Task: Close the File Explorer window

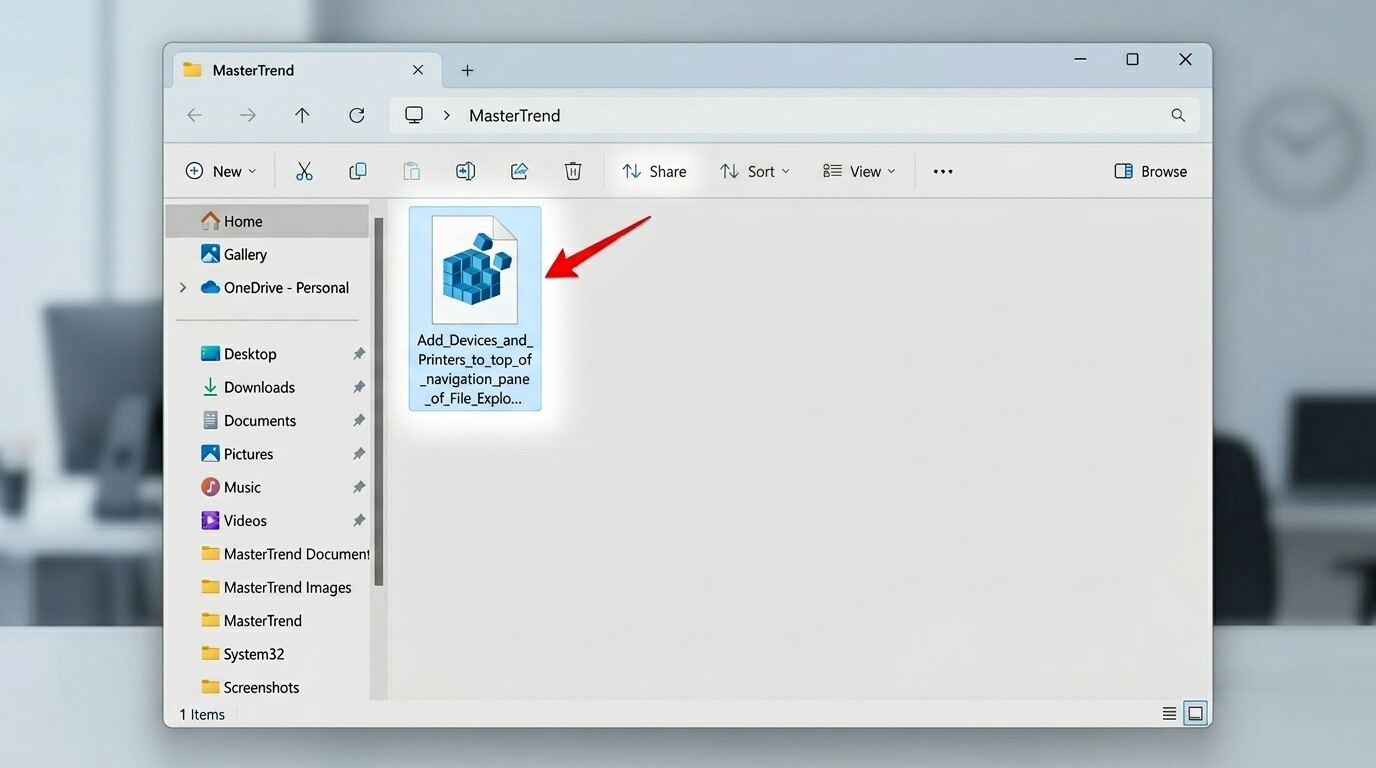Action: coord(1185,60)
